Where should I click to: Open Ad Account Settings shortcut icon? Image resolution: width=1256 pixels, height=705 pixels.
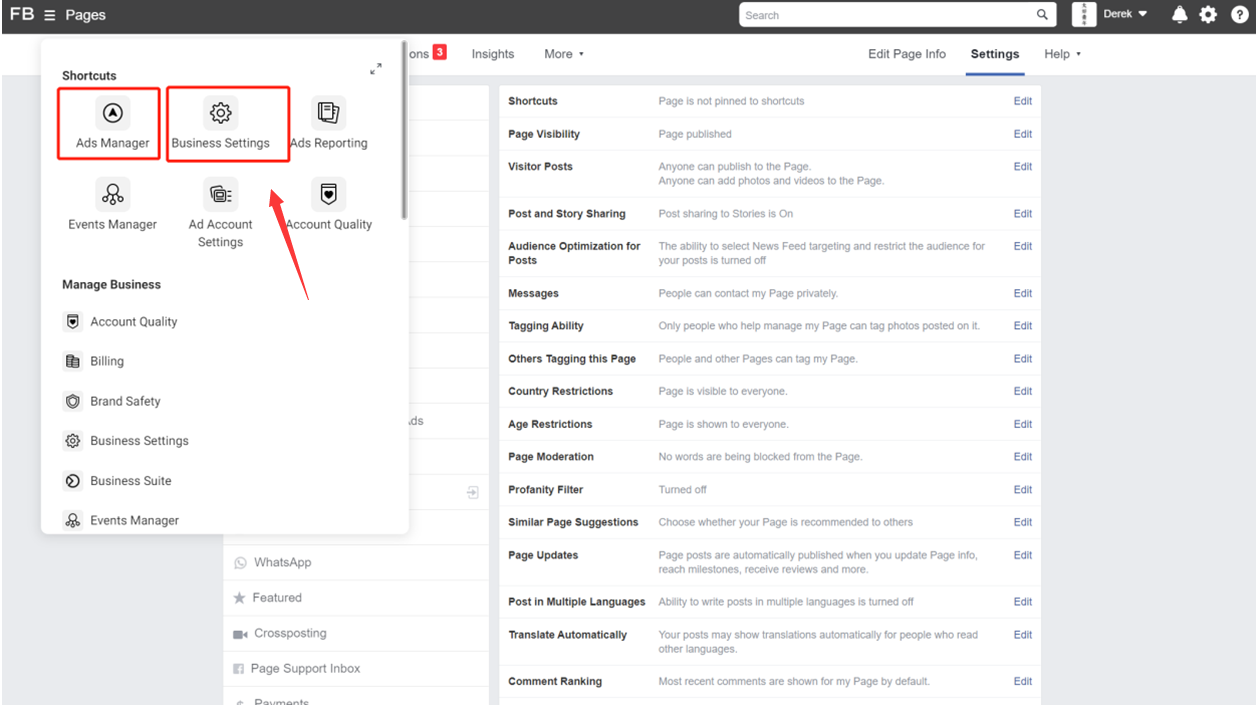(x=220, y=194)
